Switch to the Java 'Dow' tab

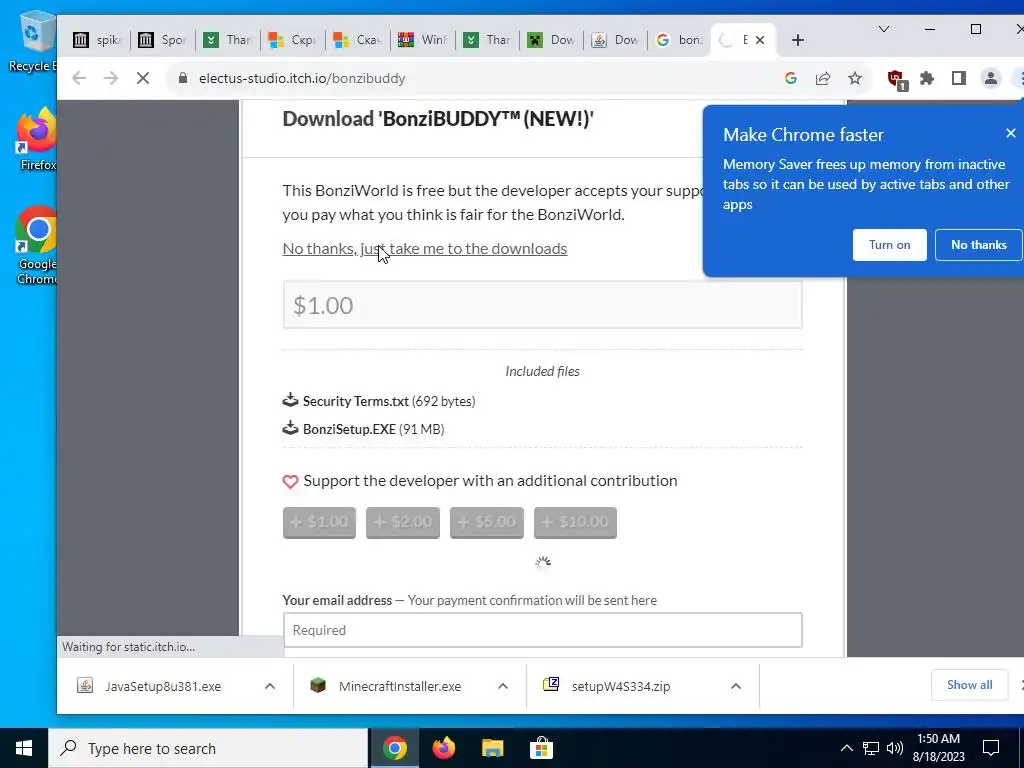(x=616, y=40)
